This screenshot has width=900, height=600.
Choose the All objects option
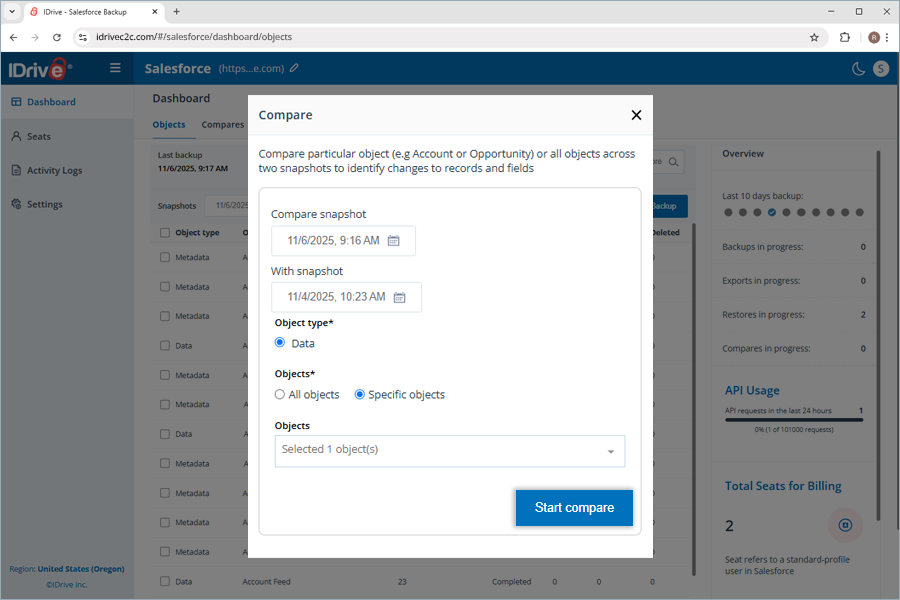click(280, 394)
